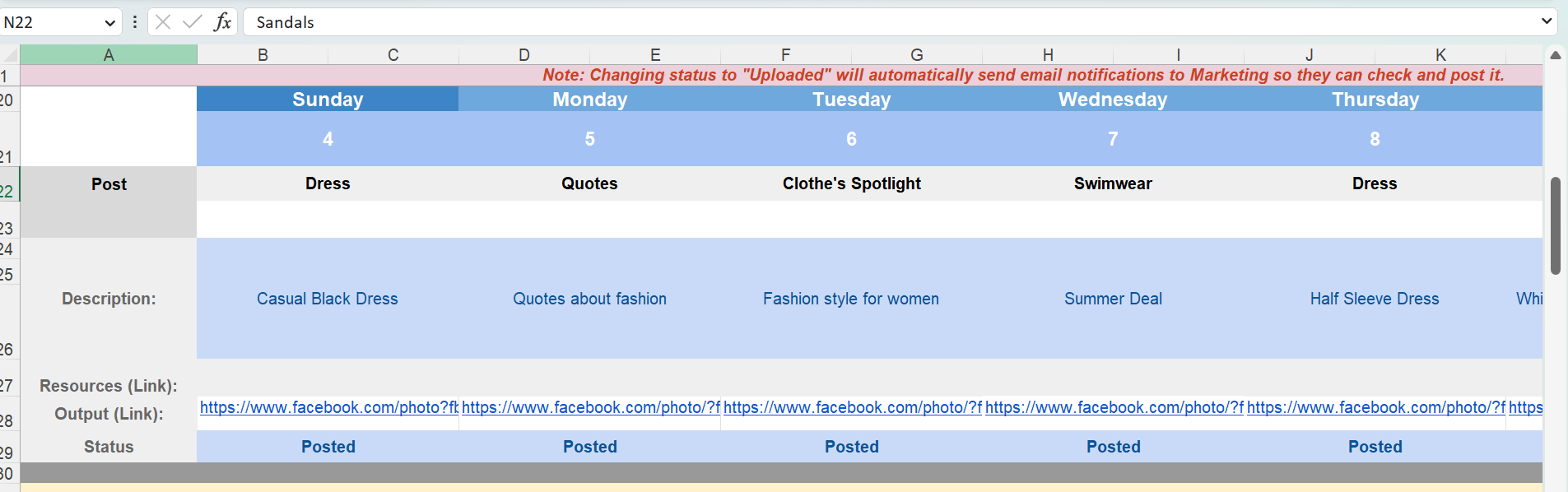
Task: Select column J header
Action: 1310,55
